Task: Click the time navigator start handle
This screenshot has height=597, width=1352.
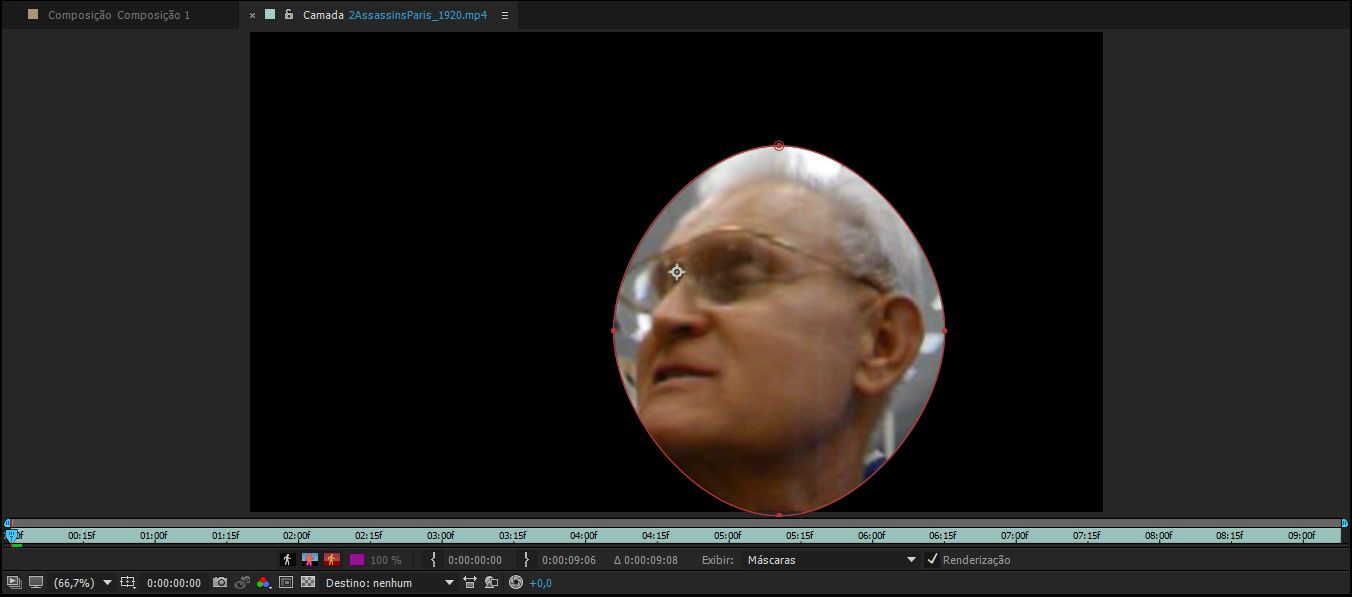Action: click(x=7, y=522)
